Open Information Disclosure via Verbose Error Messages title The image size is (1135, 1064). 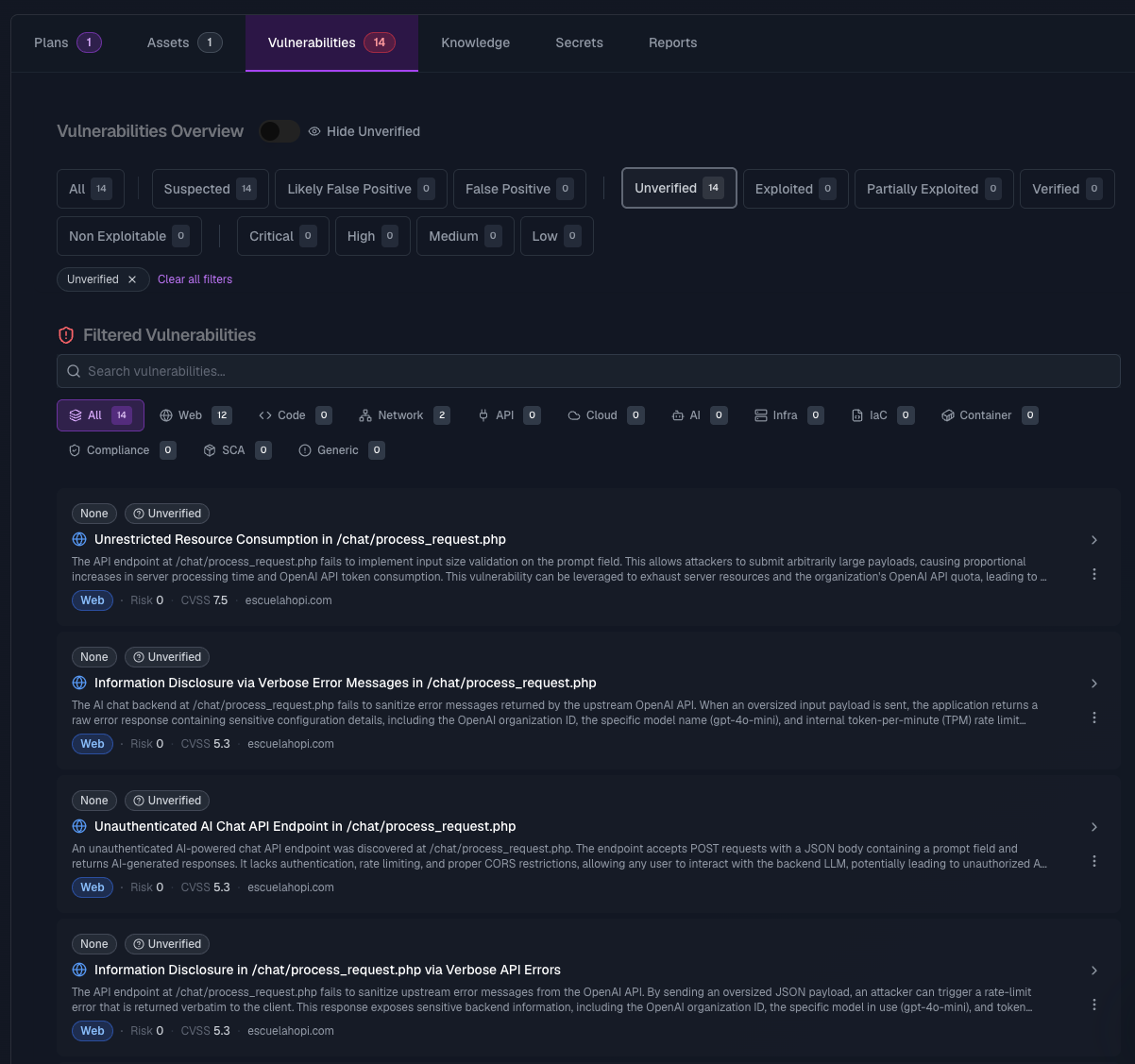[x=346, y=683]
